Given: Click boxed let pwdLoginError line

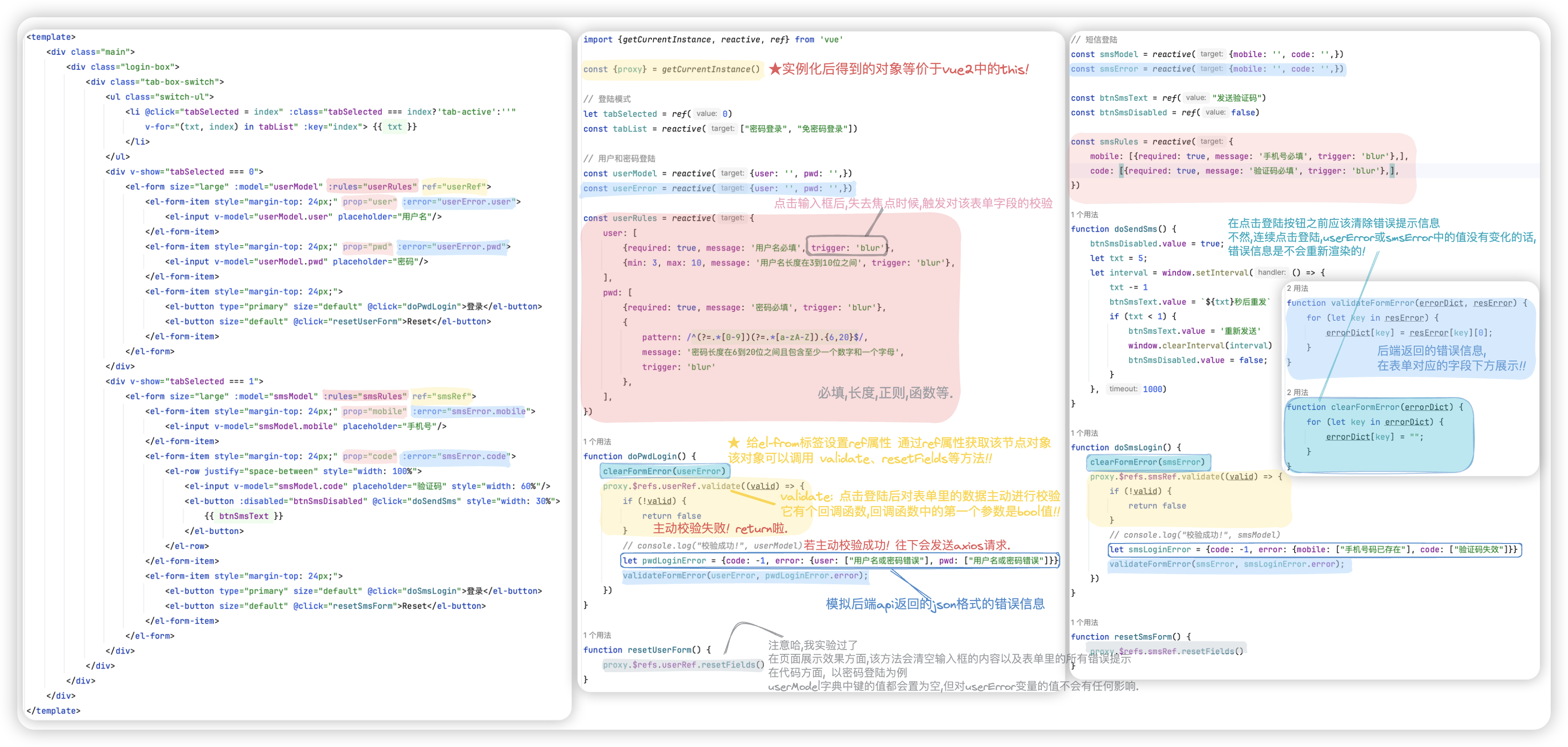Looking at the screenshot, I should click(x=840, y=561).
